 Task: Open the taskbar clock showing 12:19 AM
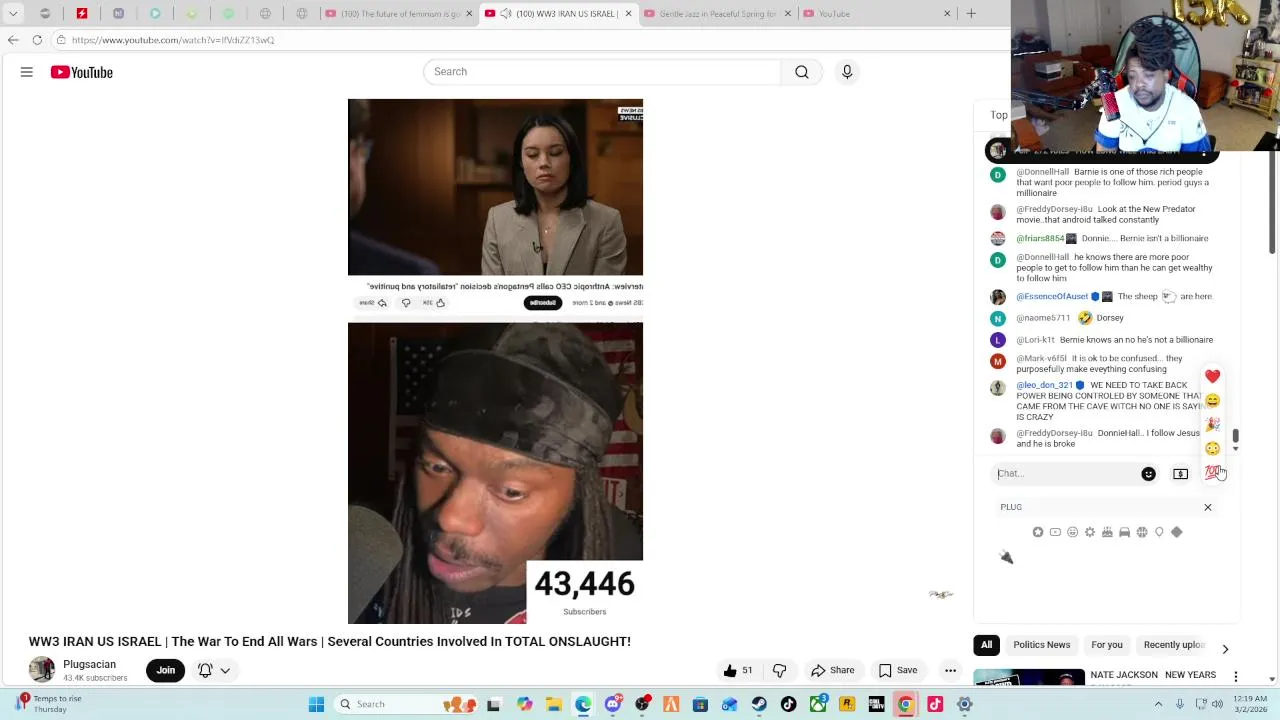pyautogui.click(x=1250, y=704)
